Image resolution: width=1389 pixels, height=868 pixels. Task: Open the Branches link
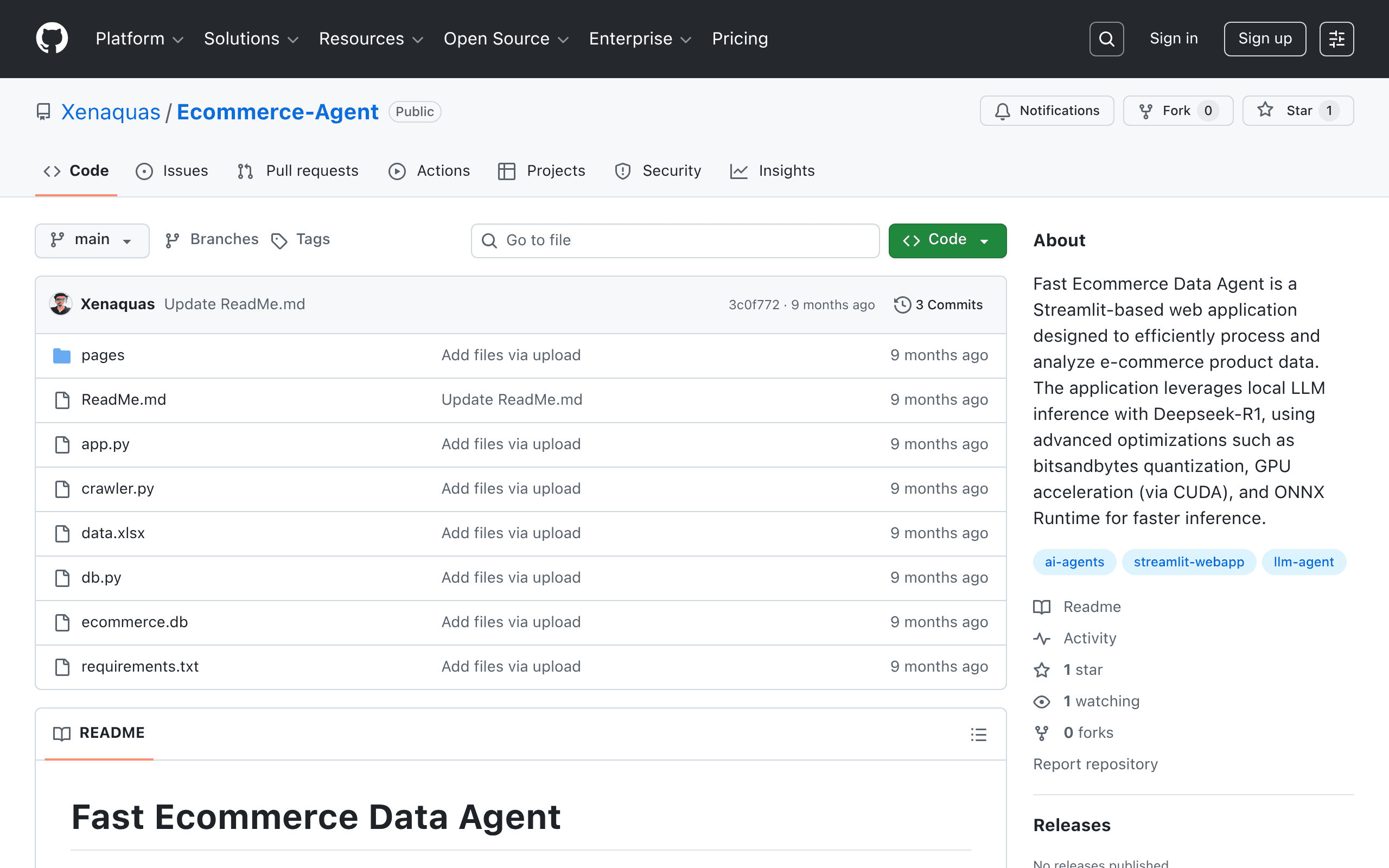tap(212, 239)
